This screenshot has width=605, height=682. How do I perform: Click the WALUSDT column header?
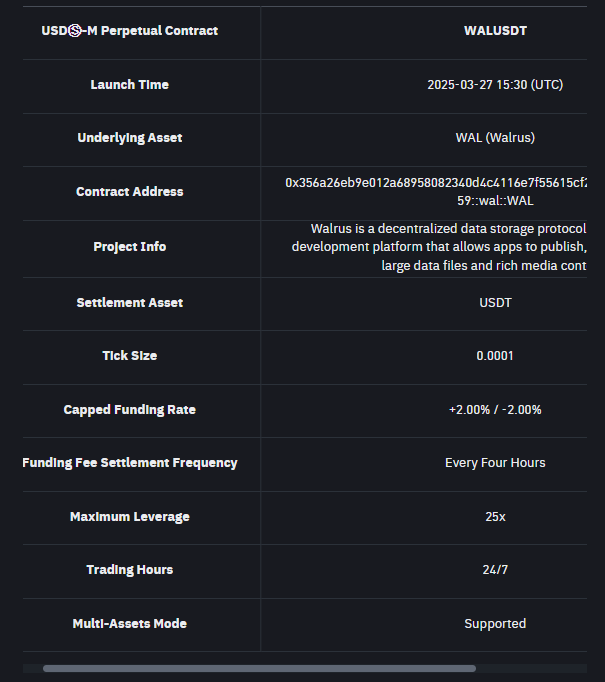pyautogui.click(x=495, y=31)
